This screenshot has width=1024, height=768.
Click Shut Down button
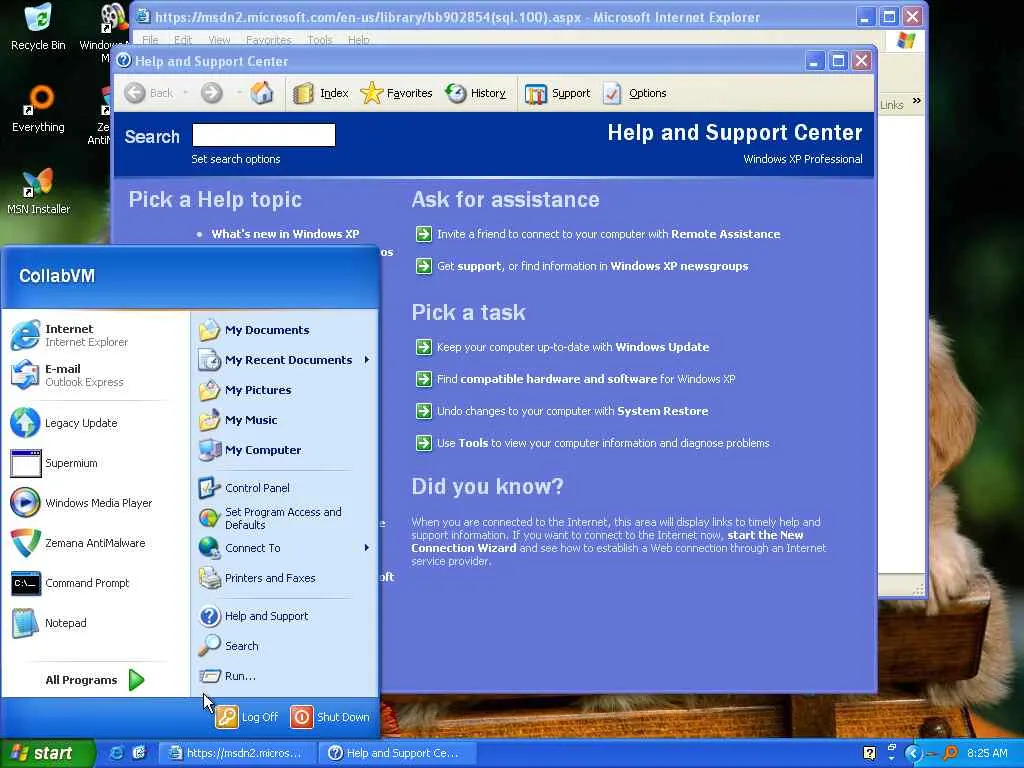point(330,717)
